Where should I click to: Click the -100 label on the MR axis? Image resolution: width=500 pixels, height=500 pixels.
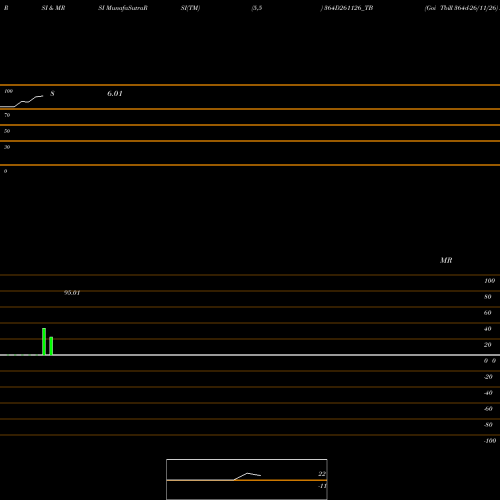point(490,441)
